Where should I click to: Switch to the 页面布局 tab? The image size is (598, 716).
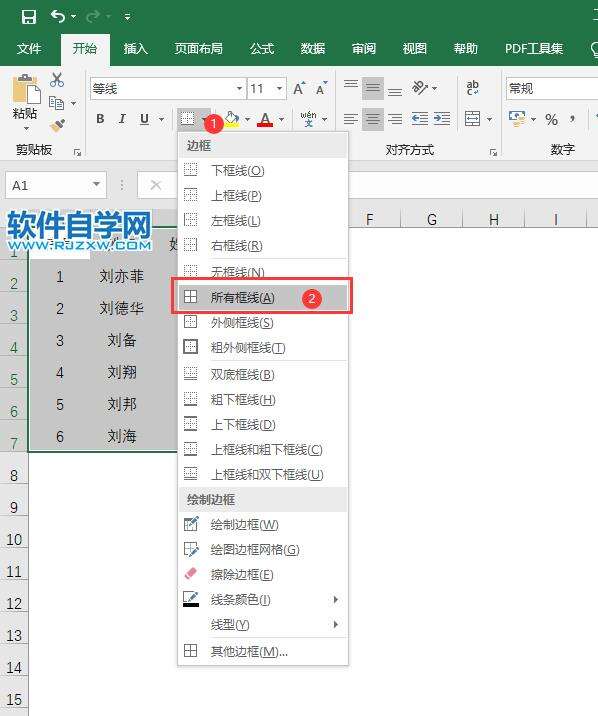tap(199, 49)
